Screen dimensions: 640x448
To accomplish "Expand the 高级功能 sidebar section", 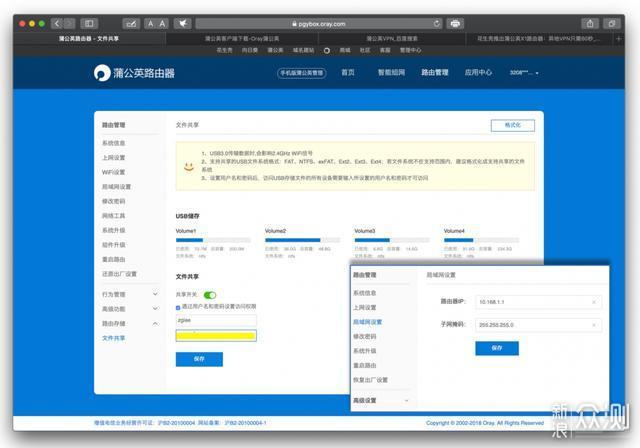I will point(130,309).
